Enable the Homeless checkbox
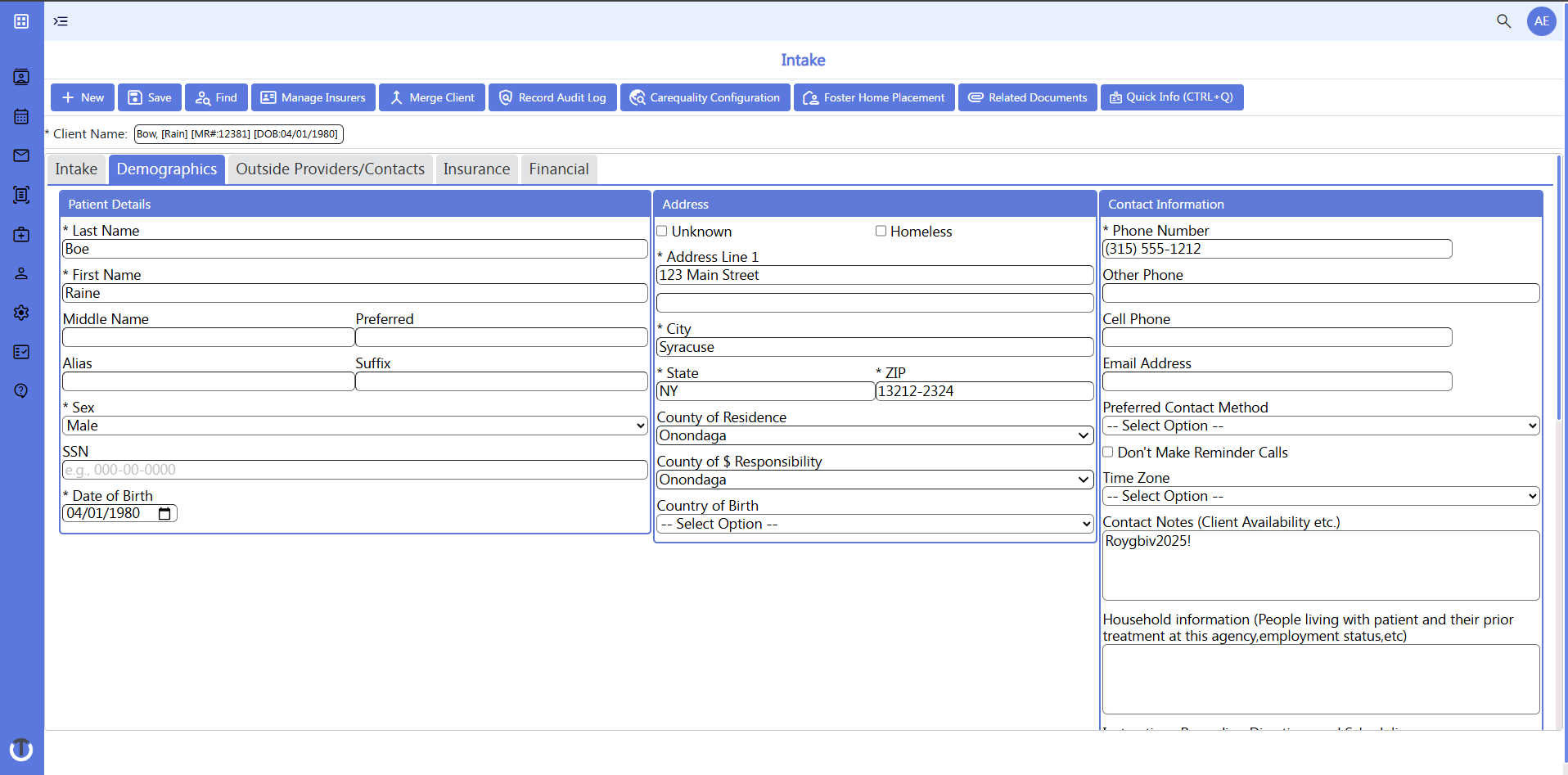 coord(881,231)
